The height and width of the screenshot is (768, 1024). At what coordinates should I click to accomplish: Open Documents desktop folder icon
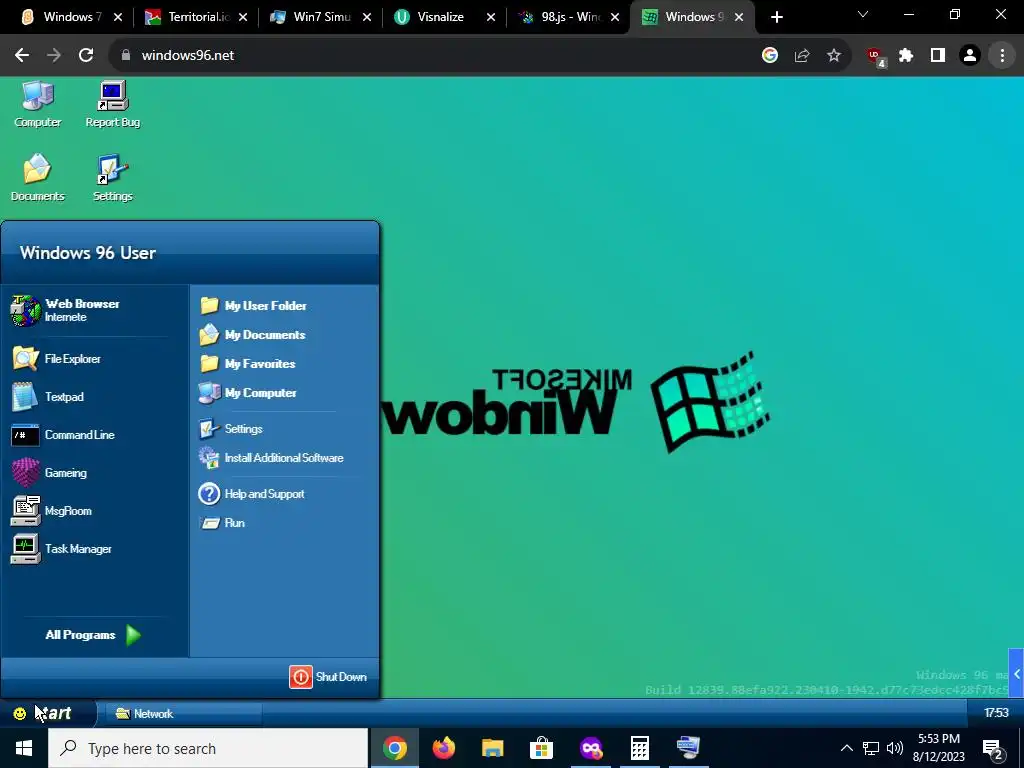point(37,178)
